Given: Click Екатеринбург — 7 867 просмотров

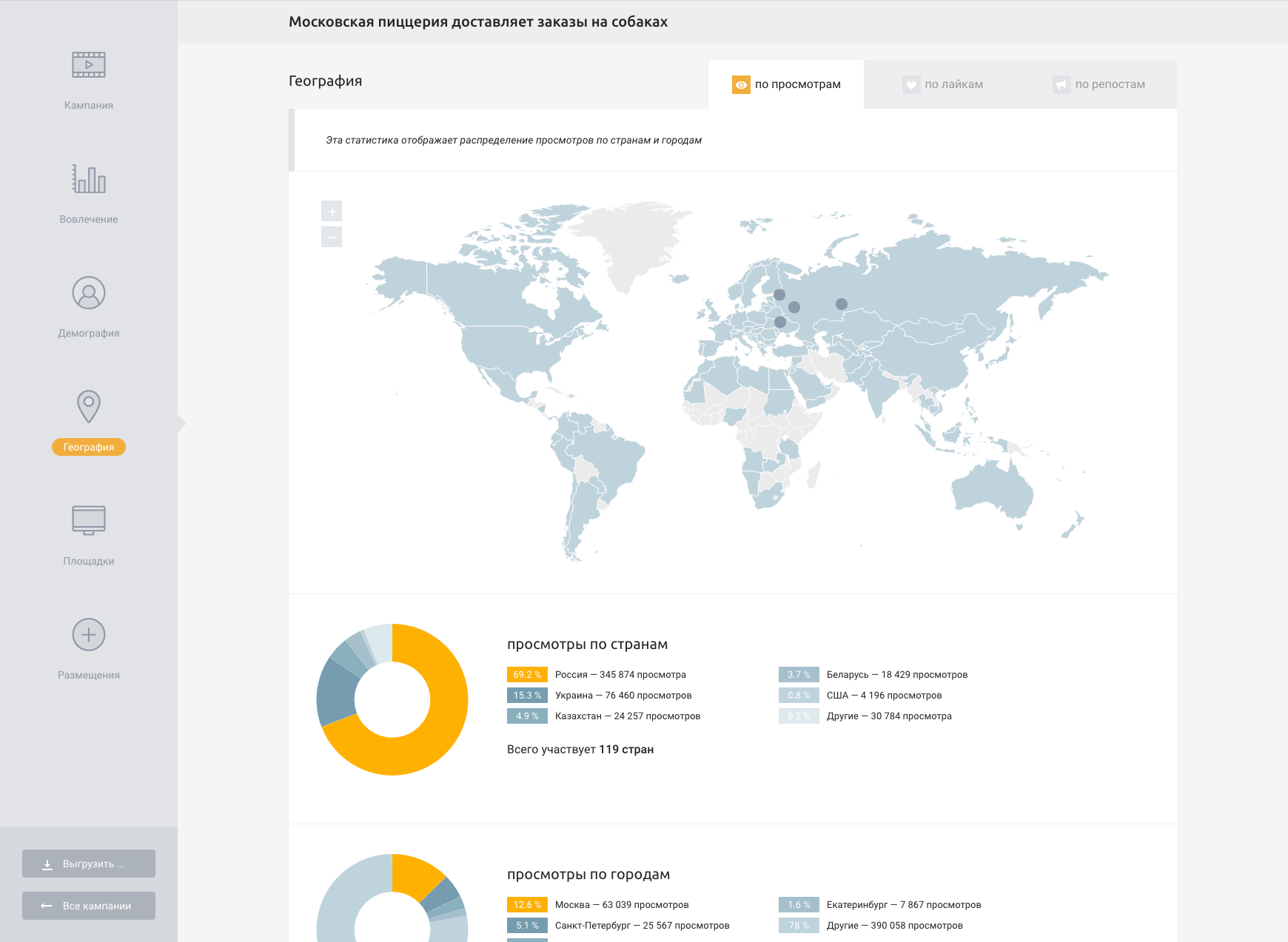Looking at the screenshot, I should tap(904, 905).
